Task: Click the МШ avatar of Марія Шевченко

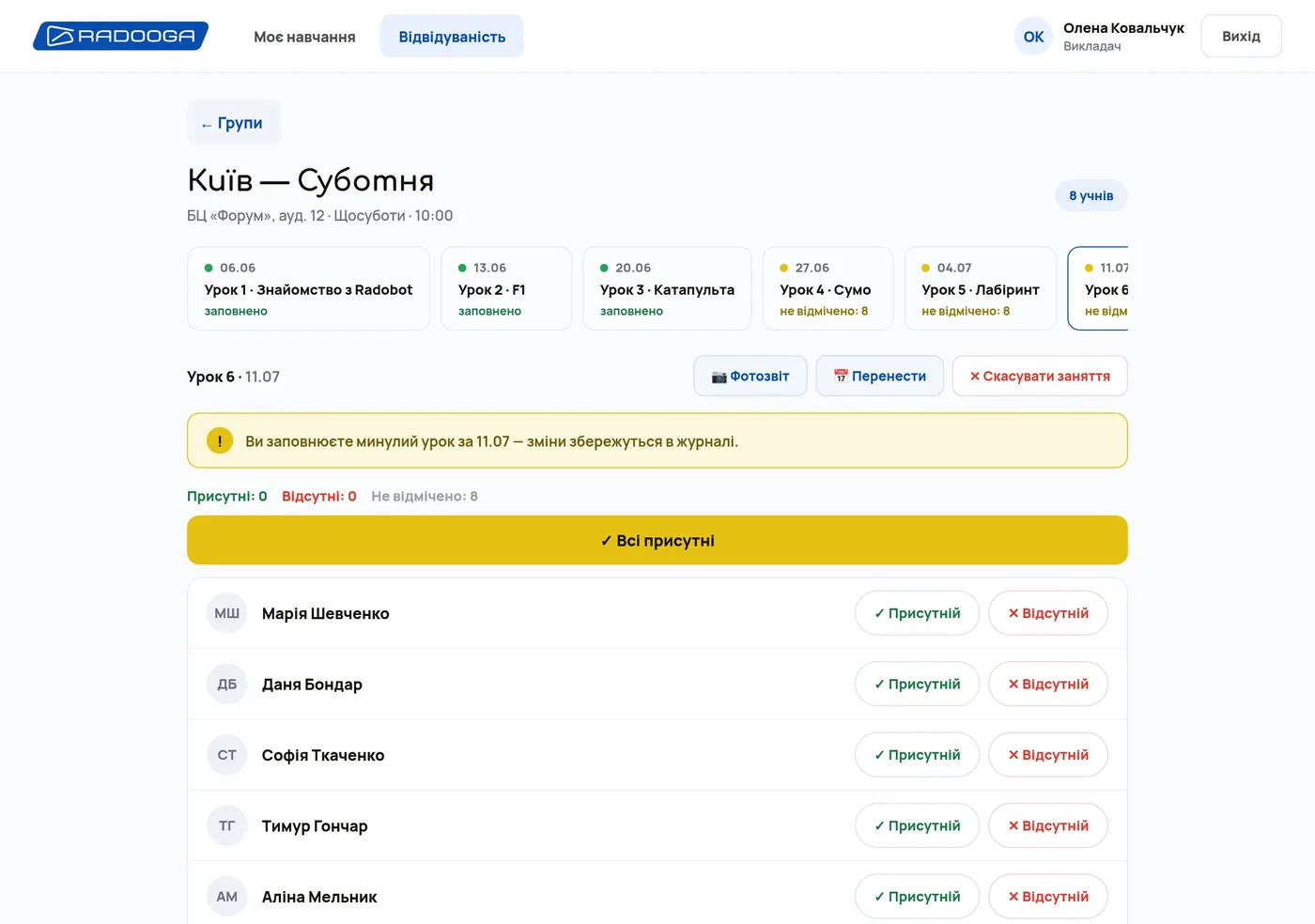Action: tap(227, 613)
